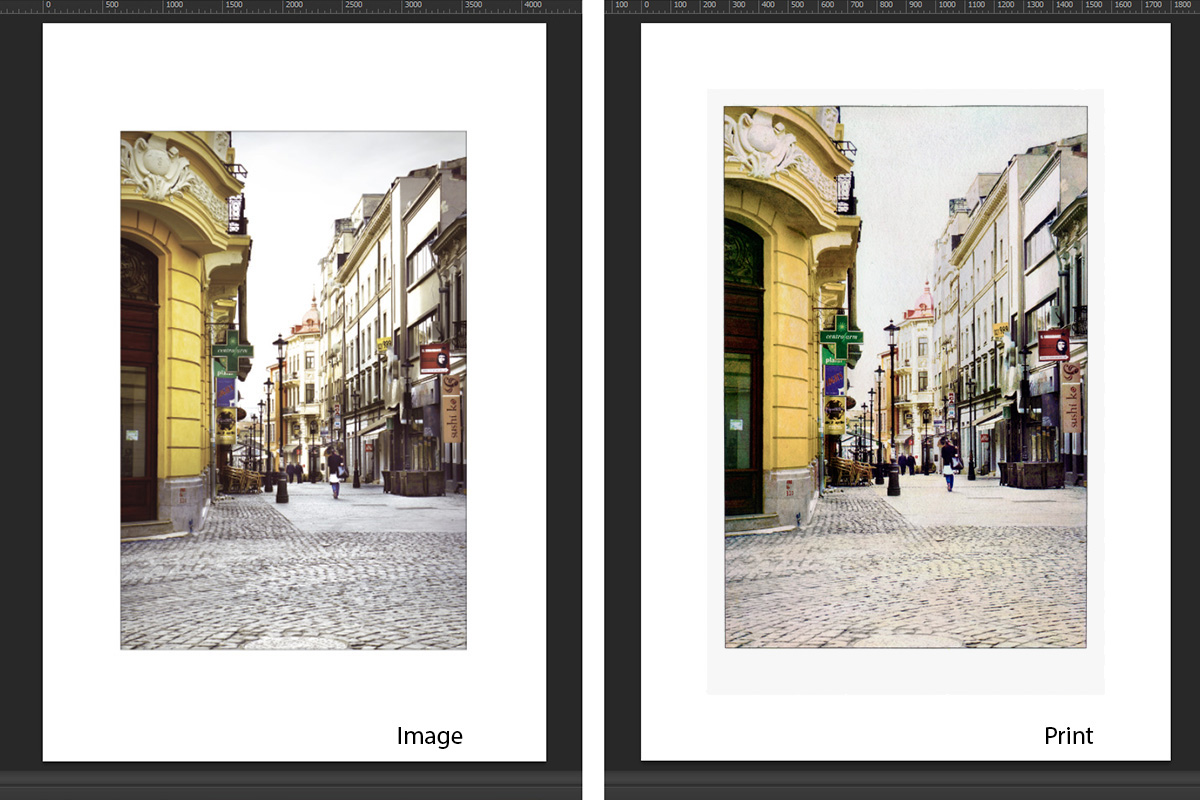Image resolution: width=1200 pixels, height=800 pixels.
Task: Click the bottom status bar of Print window
Action: tap(900, 780)
